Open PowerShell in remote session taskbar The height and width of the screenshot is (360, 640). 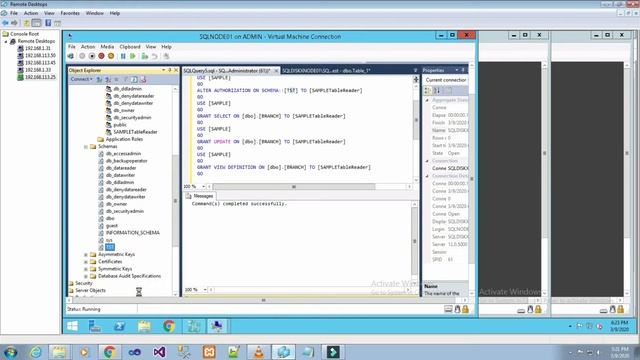pos(120,326)
